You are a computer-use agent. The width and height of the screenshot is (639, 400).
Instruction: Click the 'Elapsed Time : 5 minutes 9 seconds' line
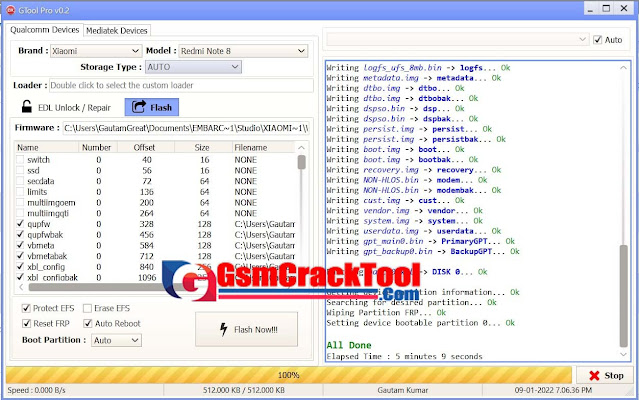[404, 356]
